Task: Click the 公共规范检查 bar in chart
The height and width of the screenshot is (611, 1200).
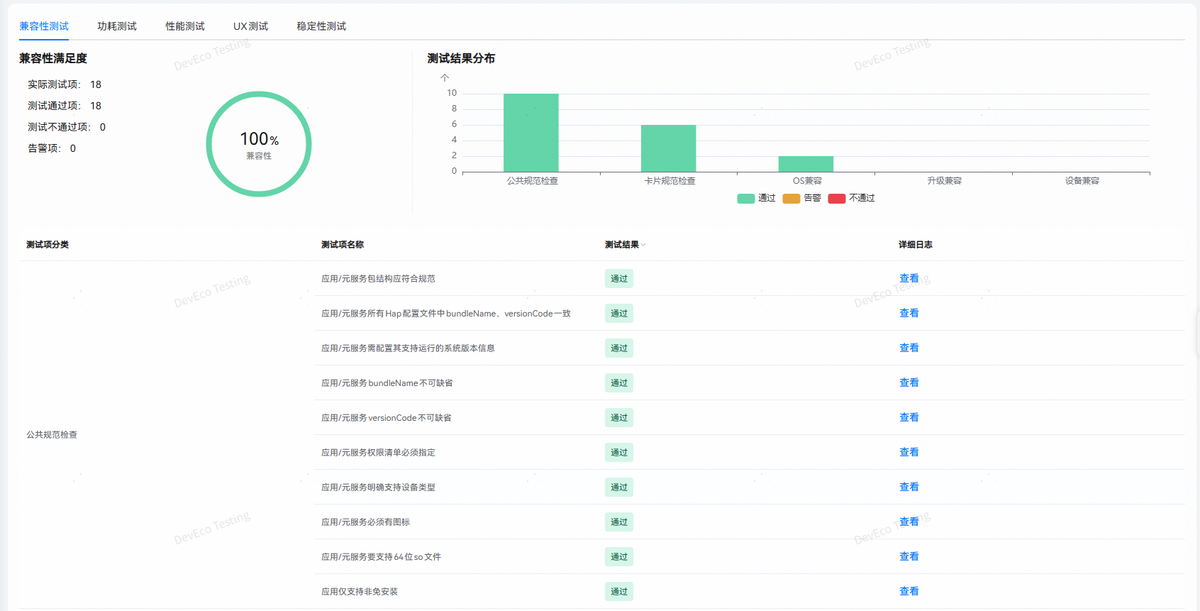Action: (531, 132)
